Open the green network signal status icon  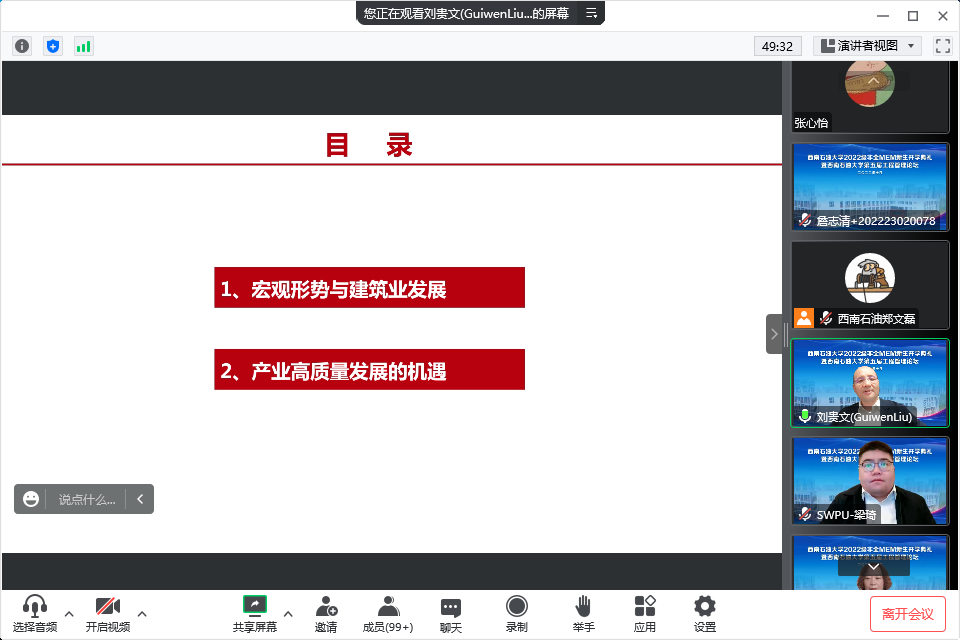[x=83, y=46]
